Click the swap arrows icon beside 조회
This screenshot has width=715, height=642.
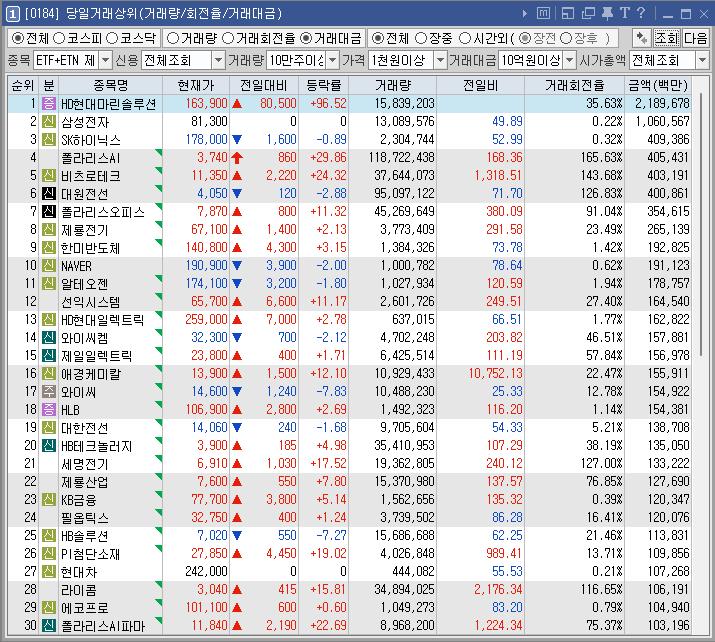click(642, 38)
